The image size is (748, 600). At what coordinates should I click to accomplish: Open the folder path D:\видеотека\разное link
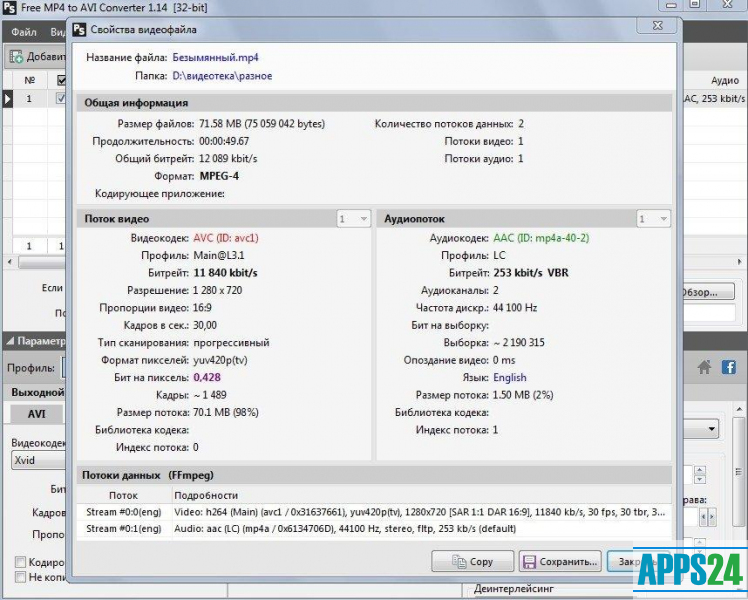[222, 76]
